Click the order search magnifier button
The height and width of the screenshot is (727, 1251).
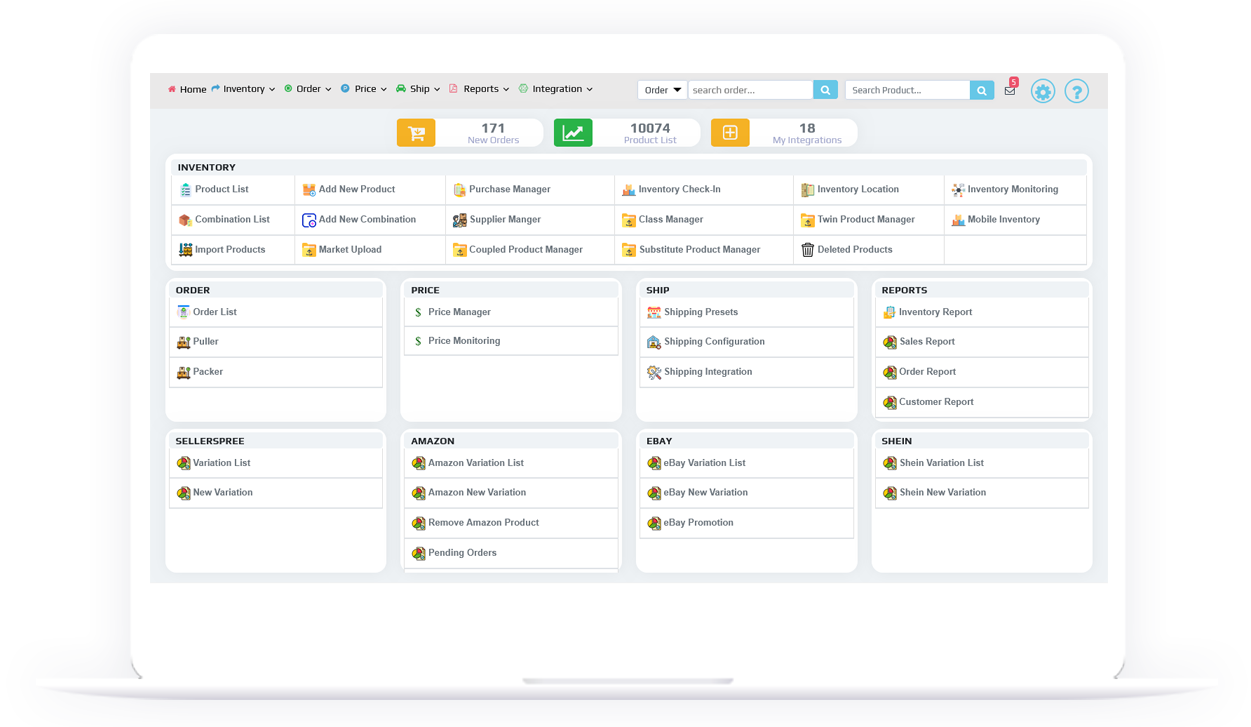point(825,90)
